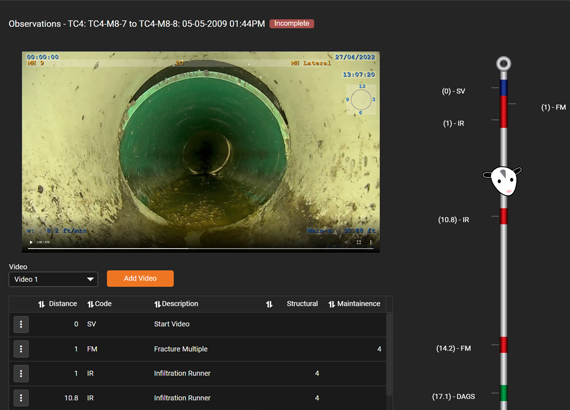Open row menu for Infiltration Runner at 10.8
The height and width of the screenshot is (410, 570).
pos(21,398)
